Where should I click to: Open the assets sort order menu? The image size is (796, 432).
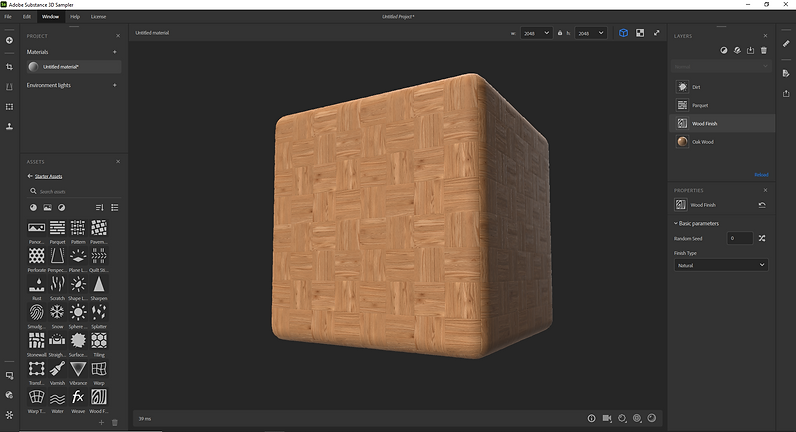pyautogui.click(x=100, y=208)
